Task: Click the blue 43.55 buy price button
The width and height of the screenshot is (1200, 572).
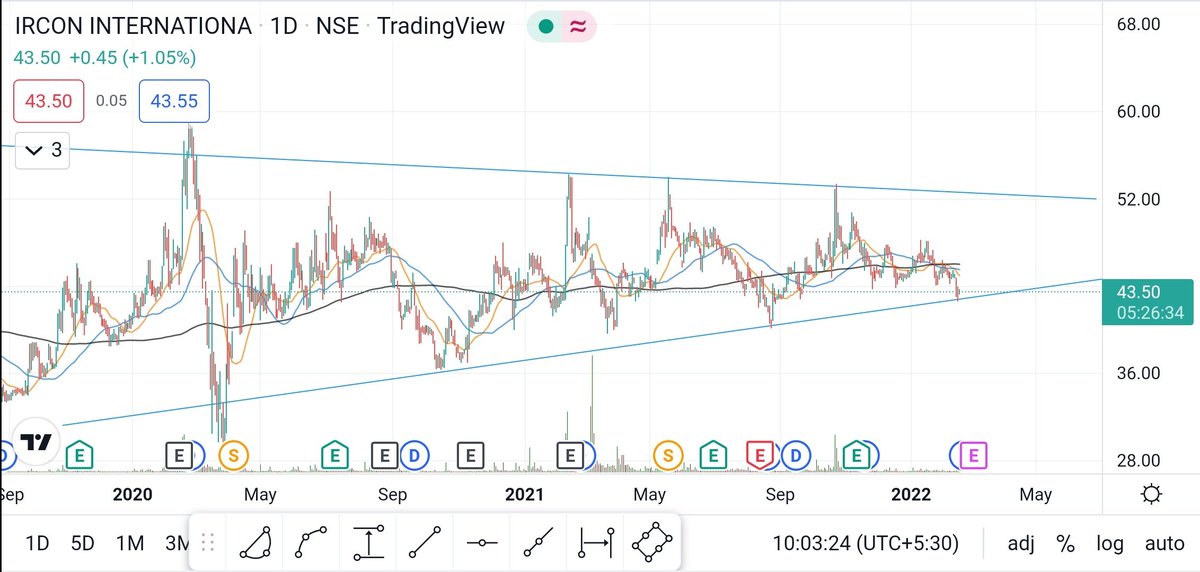Action: 173,100
